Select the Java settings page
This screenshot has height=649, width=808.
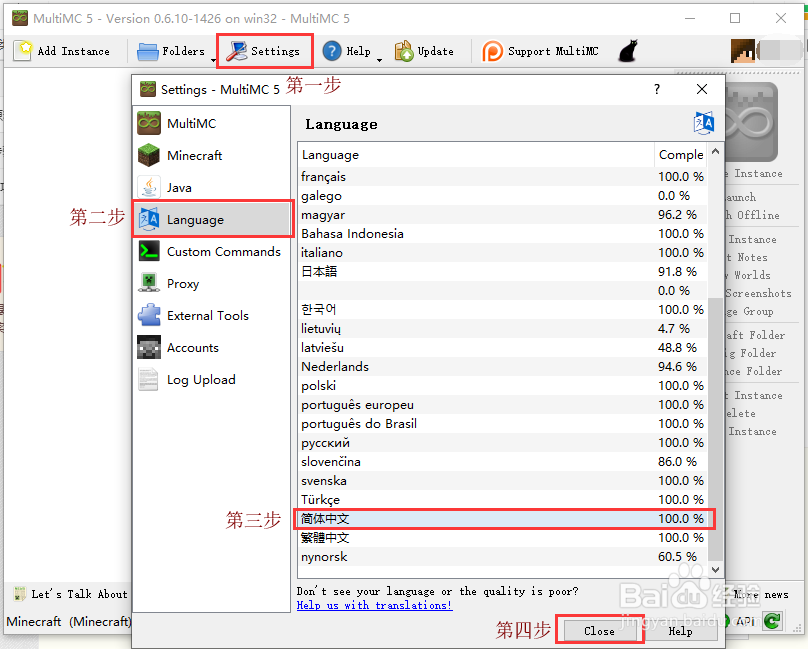click(211, 188)
